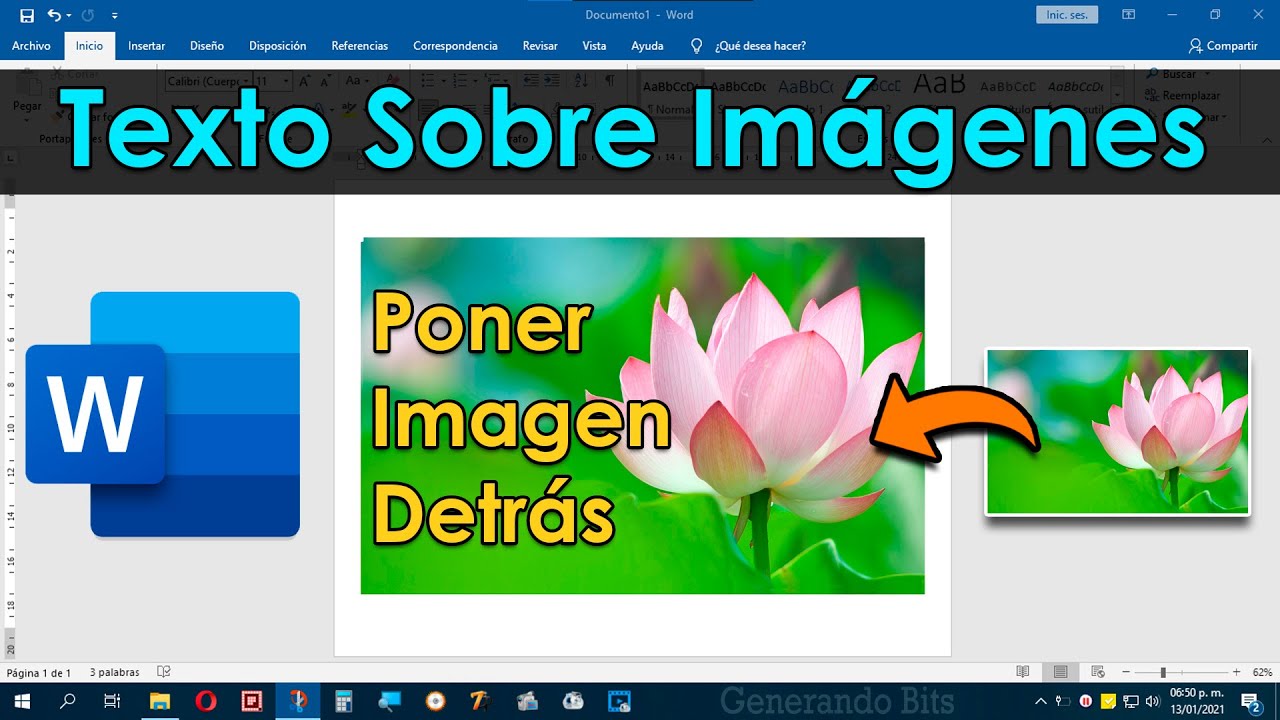Go to the Disposición tab
Screen dimensions: 1280x720
(277, 46)
